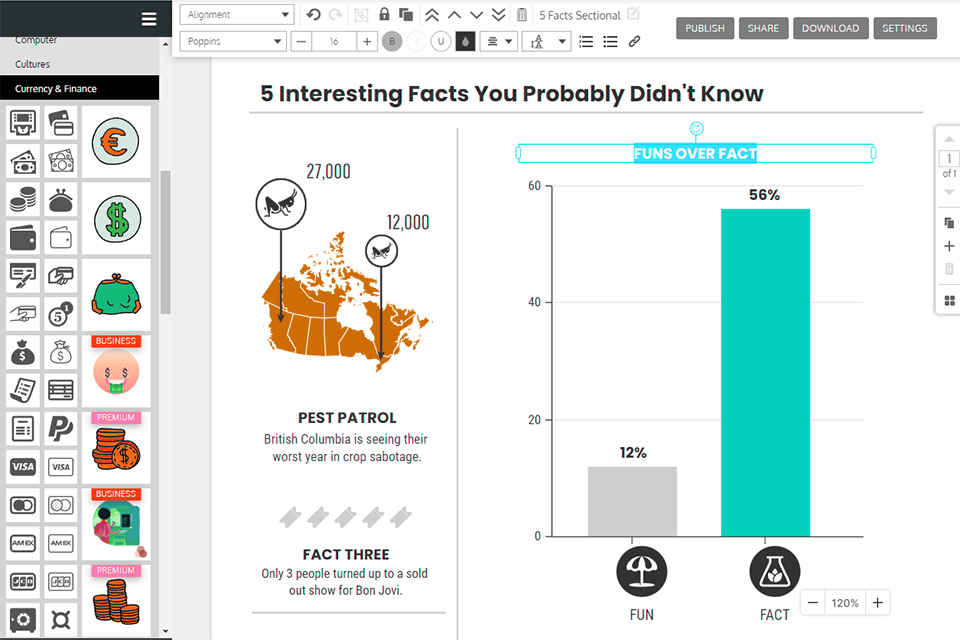Open the hamburger menu in the sidebar

click(x=149, y=19)
